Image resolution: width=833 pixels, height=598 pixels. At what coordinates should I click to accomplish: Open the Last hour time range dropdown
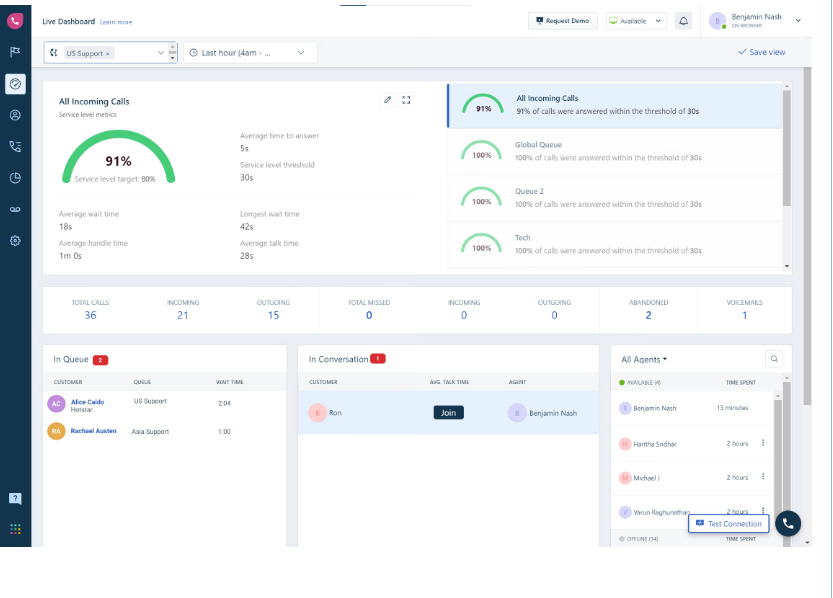(250, 53)
